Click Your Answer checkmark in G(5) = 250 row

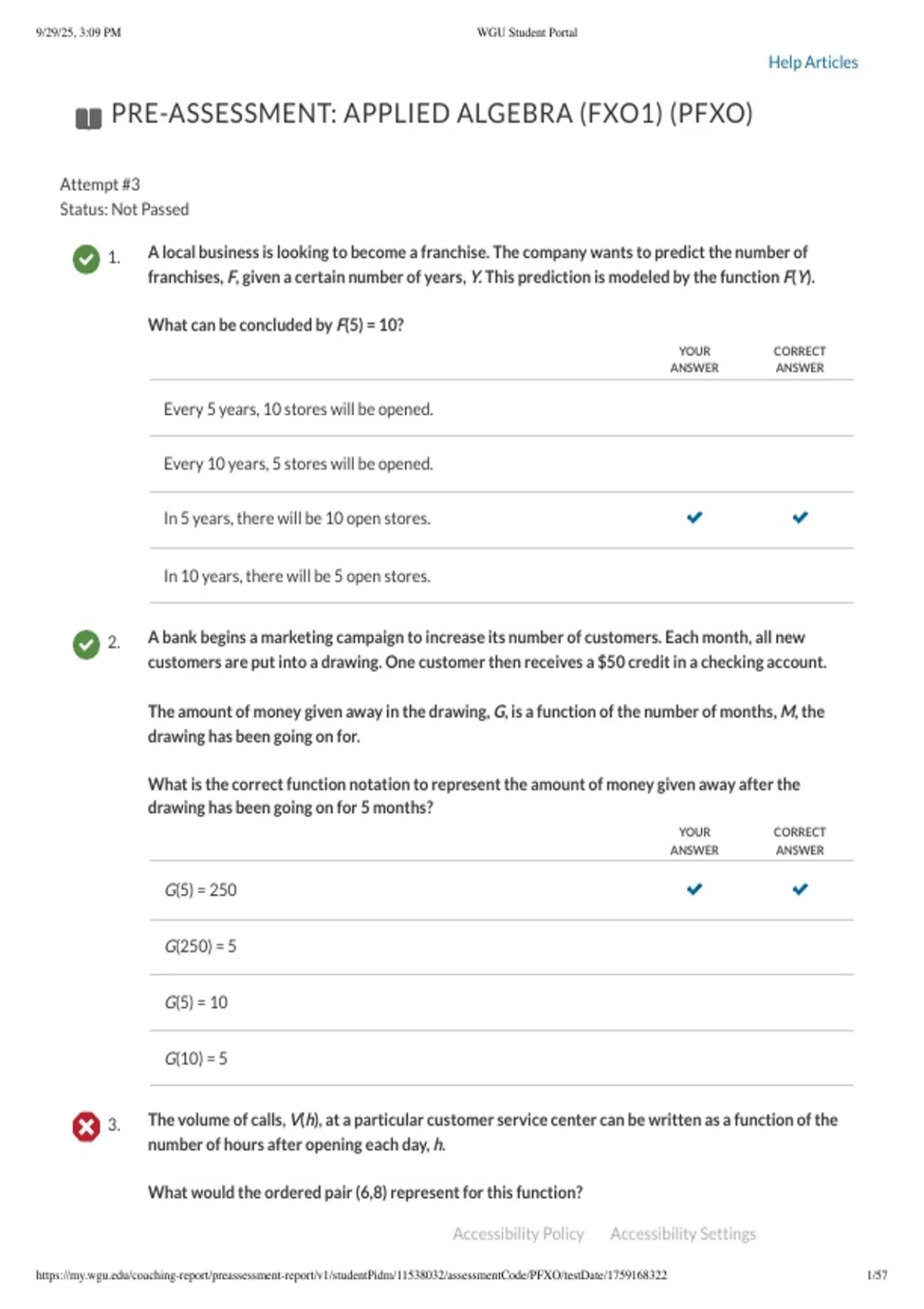[695, 889]
